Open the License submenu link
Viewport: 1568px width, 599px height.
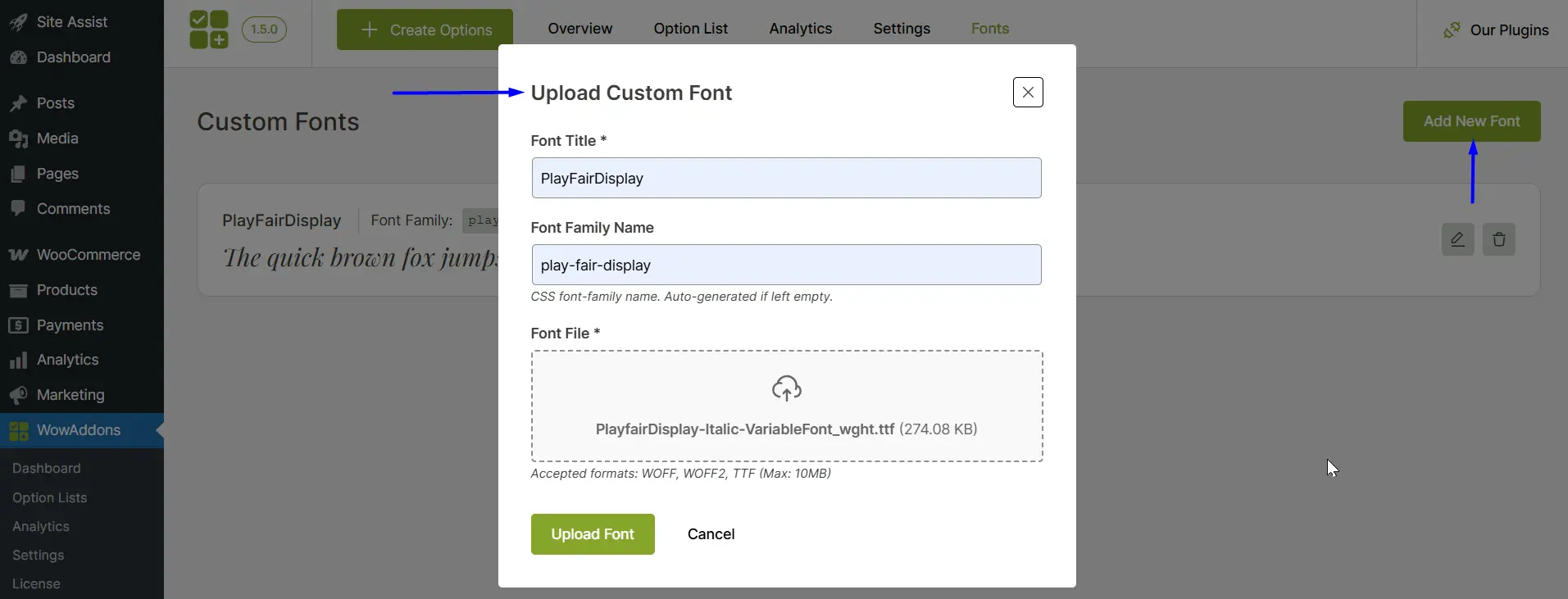(36, 583)
